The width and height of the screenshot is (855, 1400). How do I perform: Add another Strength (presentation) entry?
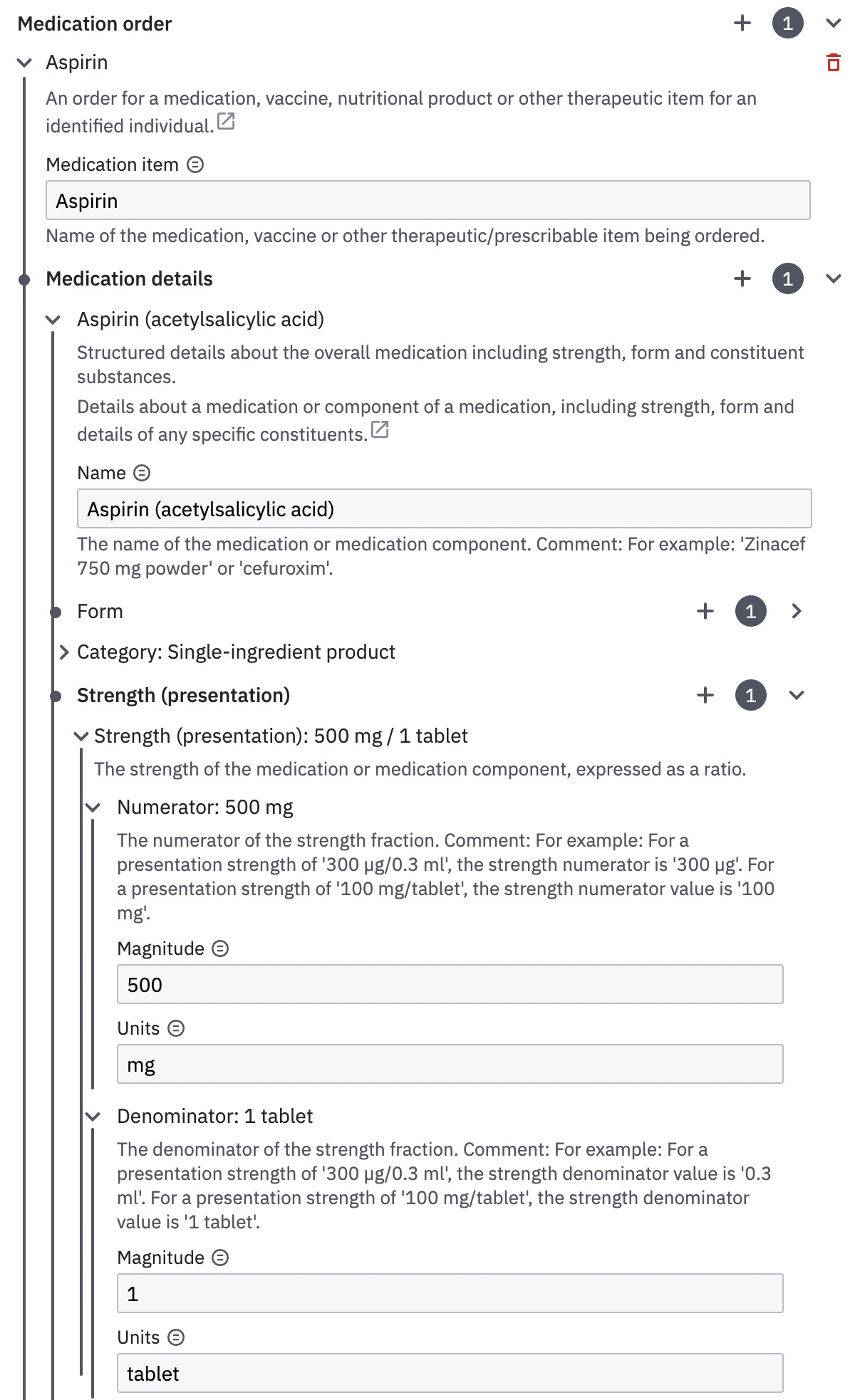tap(705, 695)
